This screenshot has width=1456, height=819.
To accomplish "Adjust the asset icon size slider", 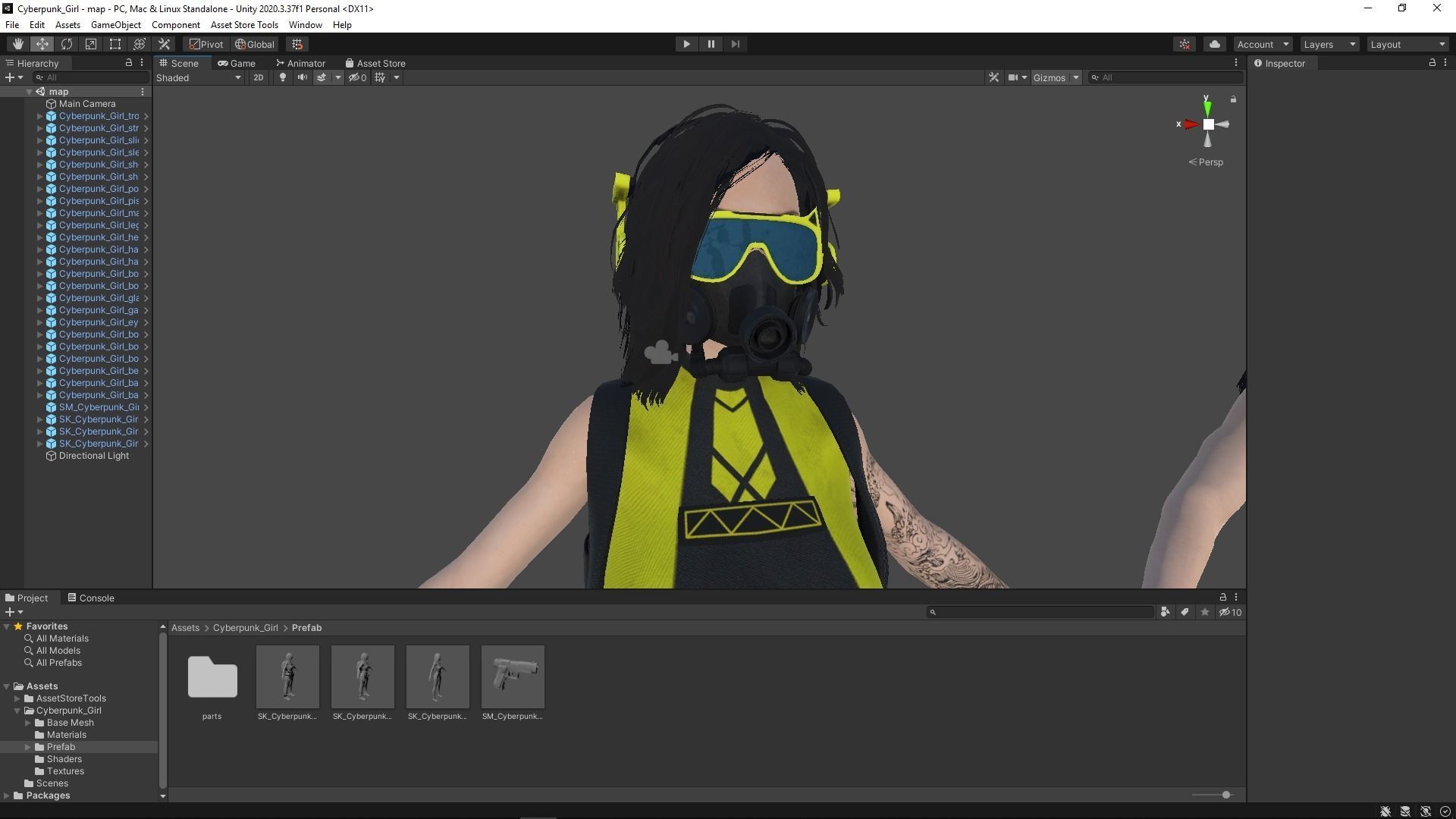I will (1225, 795).
